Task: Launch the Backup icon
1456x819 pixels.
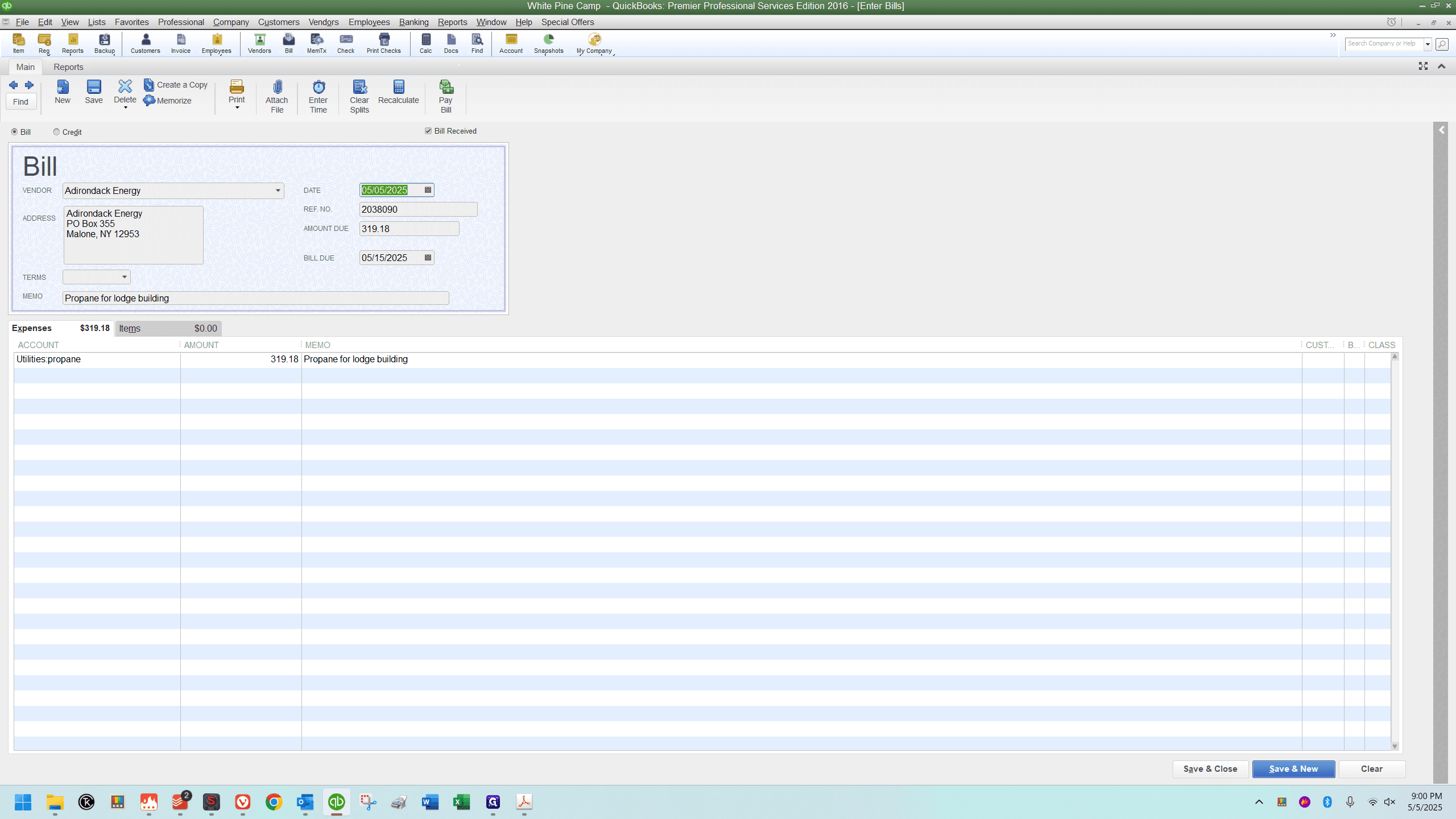Action: (x=105, y=43)
